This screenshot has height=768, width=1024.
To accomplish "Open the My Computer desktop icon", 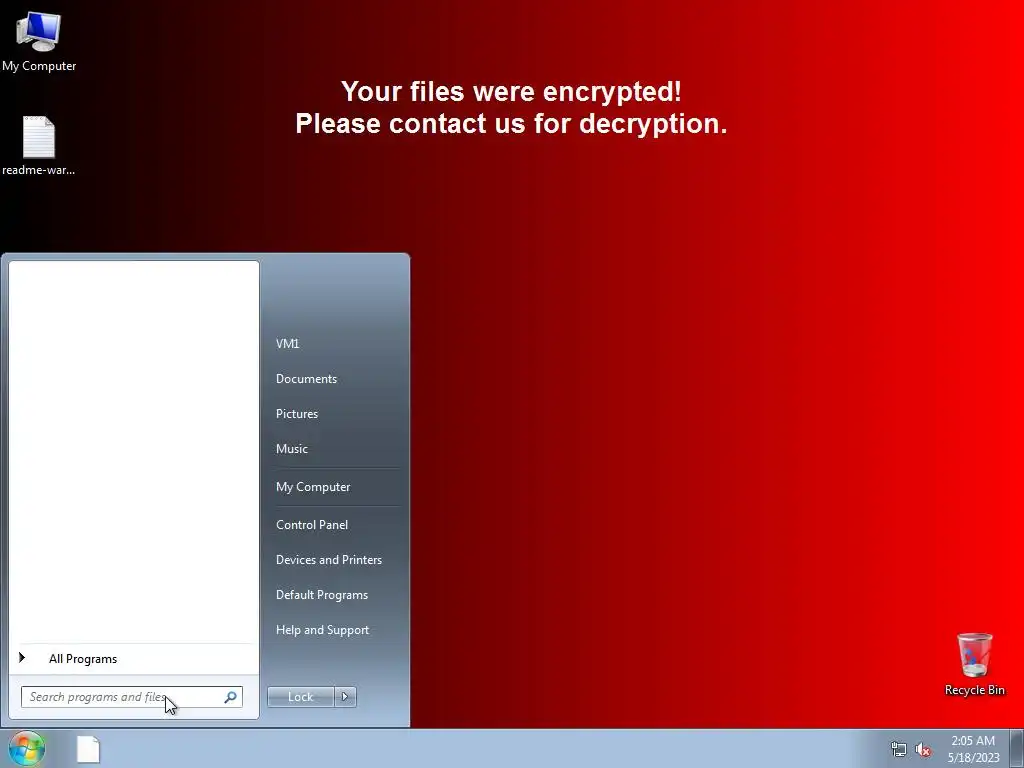I will (x=39, y=41).
